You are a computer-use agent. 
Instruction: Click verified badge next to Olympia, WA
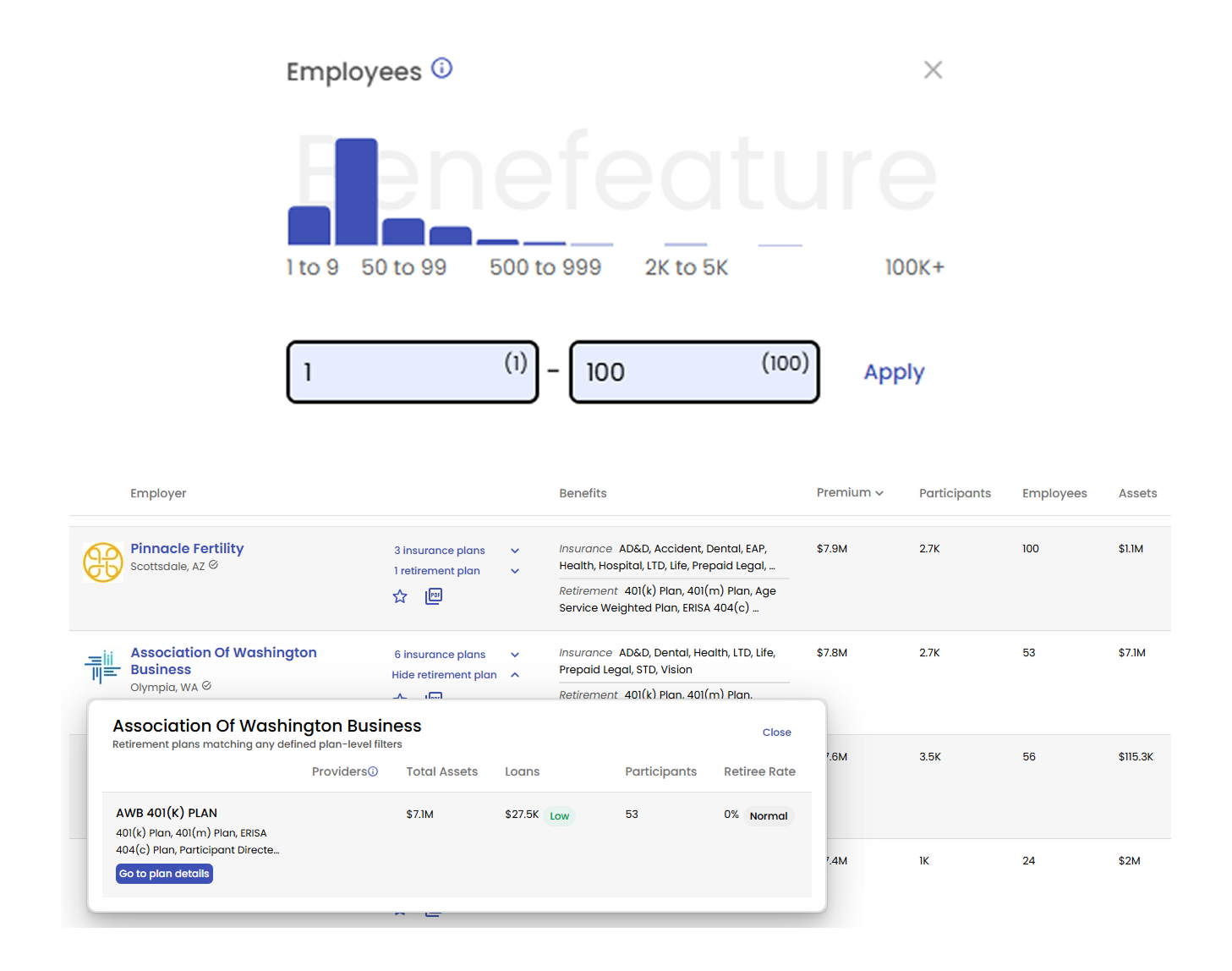207,686
